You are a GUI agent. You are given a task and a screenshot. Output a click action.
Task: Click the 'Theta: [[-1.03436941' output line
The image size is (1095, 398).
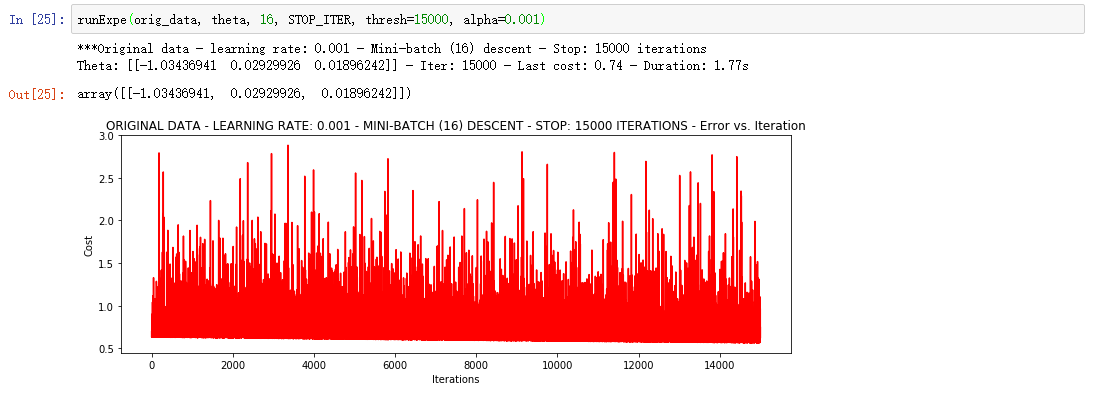[413, 66]
